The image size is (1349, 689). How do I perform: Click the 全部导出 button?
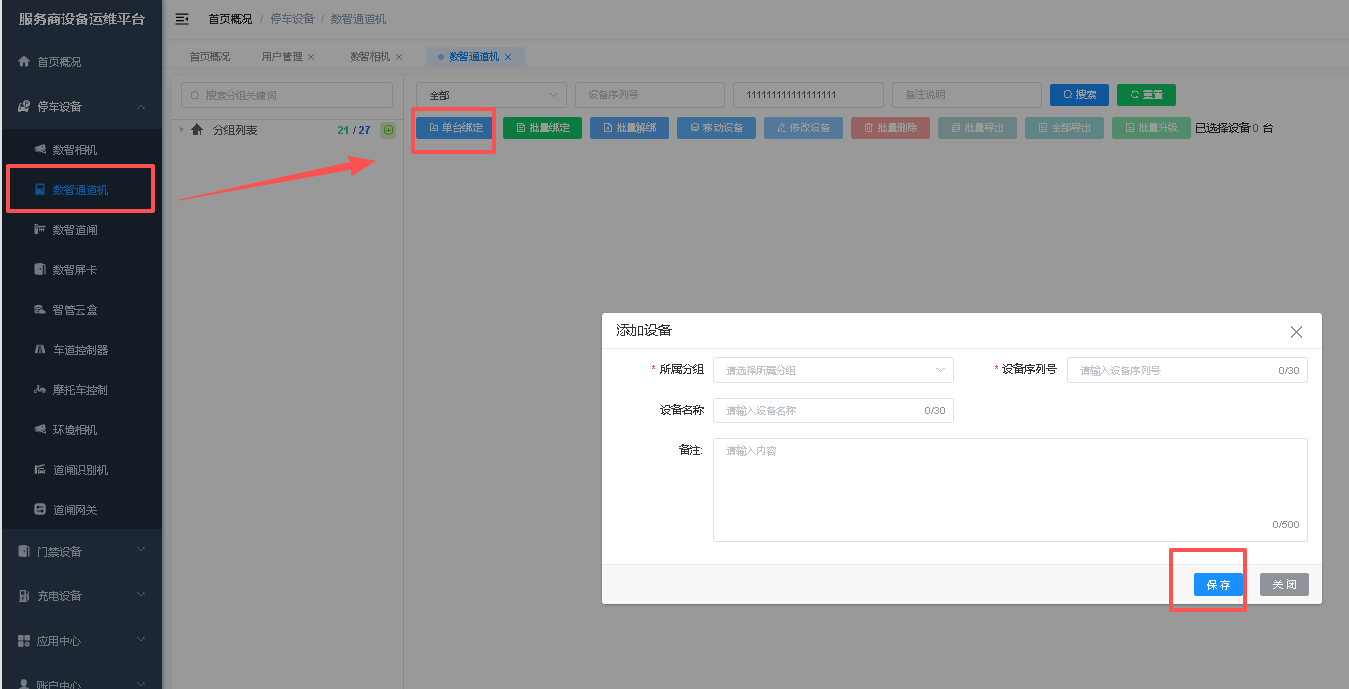point(1064,128)
